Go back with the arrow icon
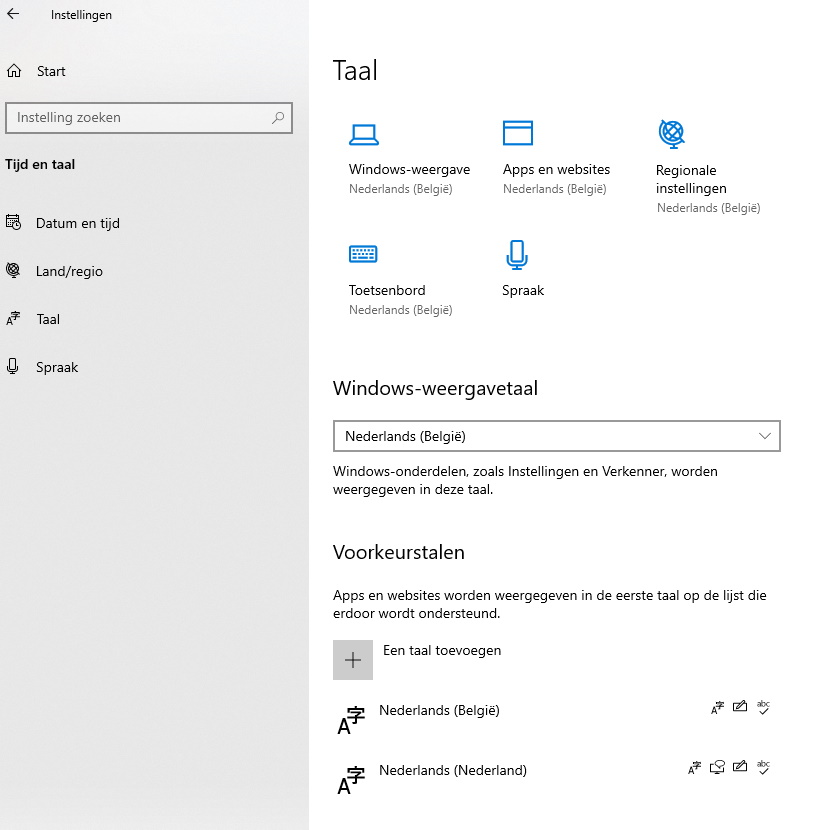 click(13, 14)
